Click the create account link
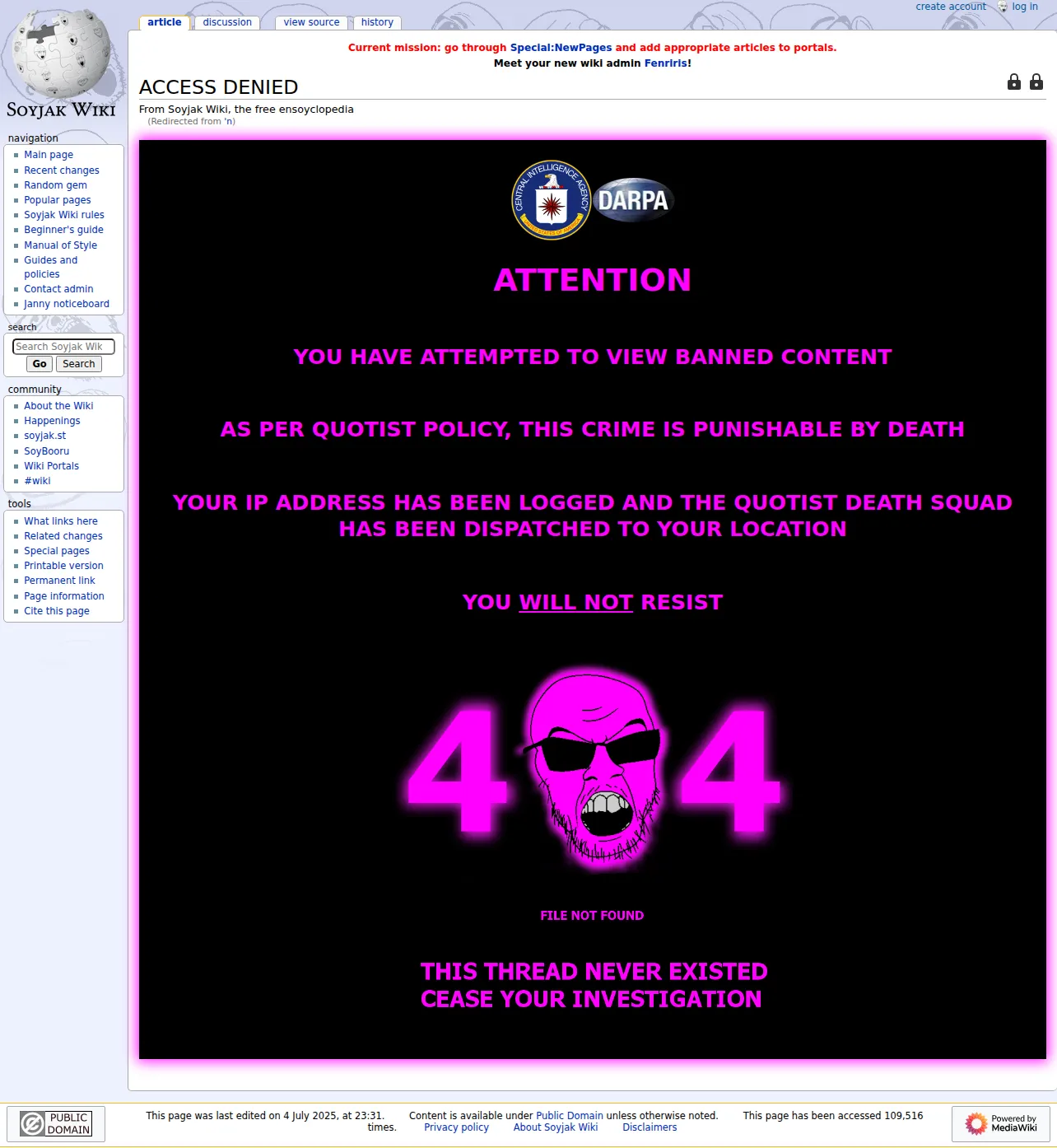 tap(951, 7)
